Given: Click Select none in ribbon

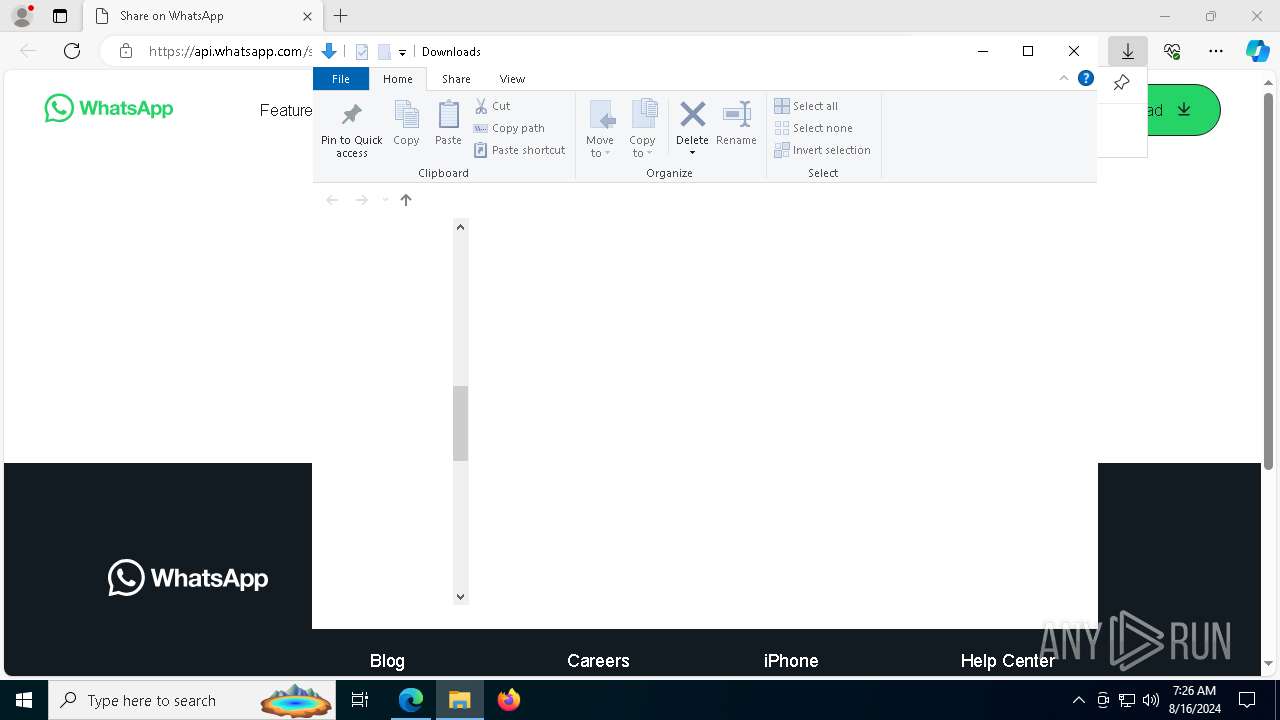Looking at the screenshot, I should (x=813, y=128).
